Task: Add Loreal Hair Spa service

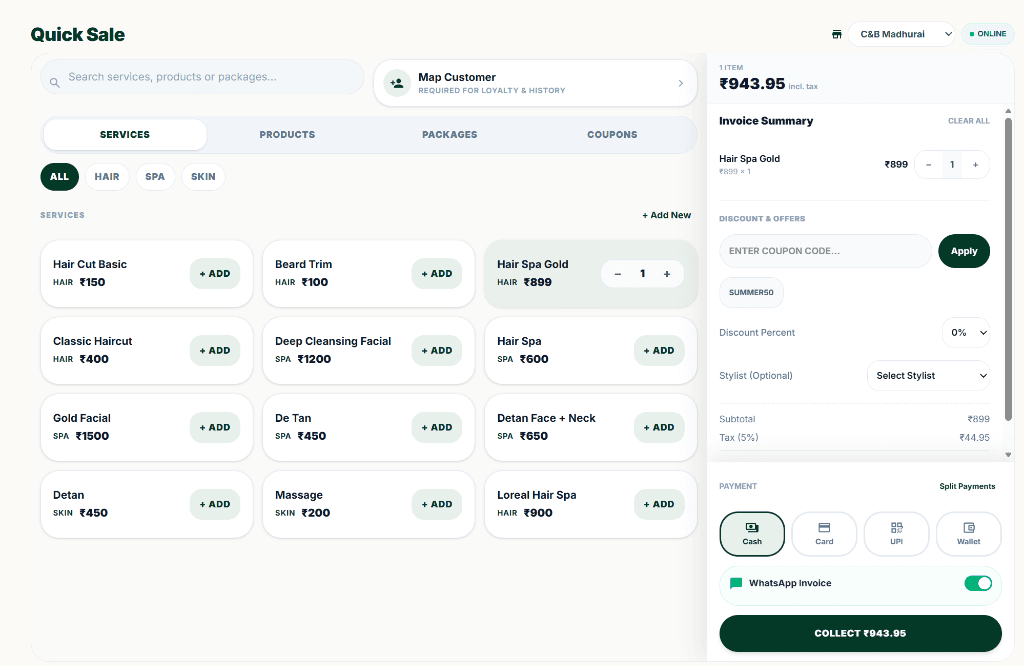Action: point(659,504)
